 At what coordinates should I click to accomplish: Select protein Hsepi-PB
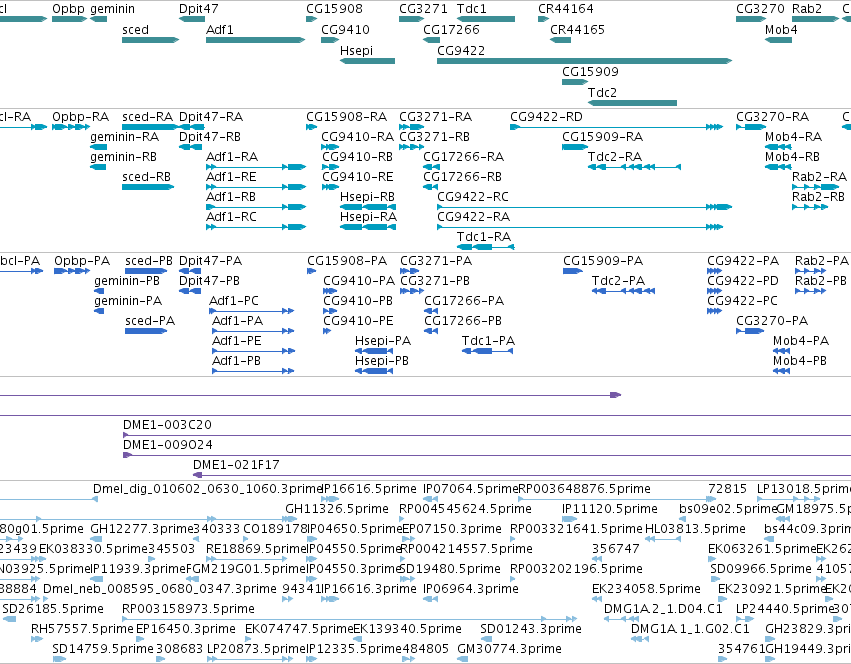(x=374, y=371)
